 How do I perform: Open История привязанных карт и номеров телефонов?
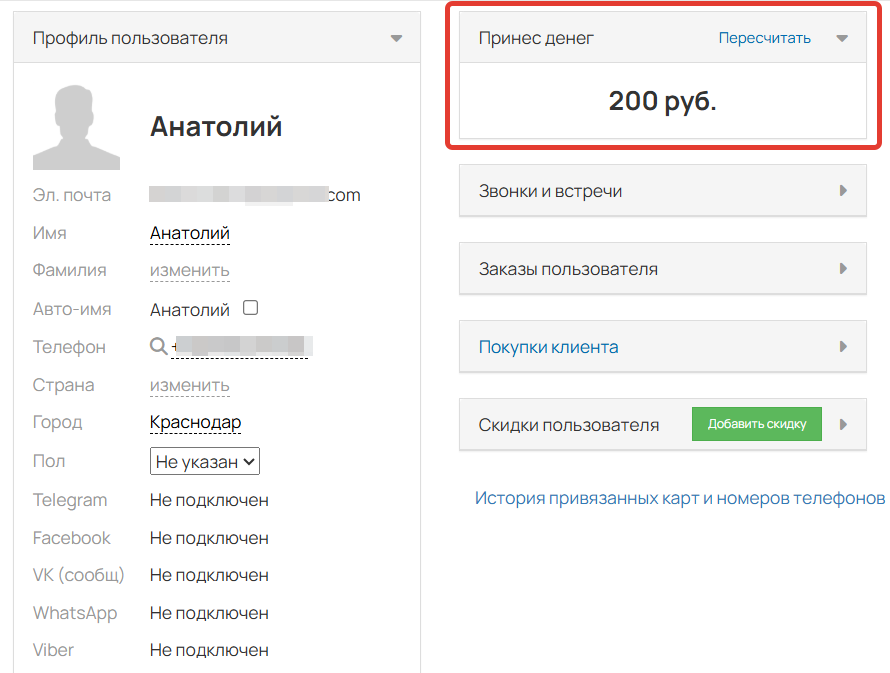click(679, 498)
